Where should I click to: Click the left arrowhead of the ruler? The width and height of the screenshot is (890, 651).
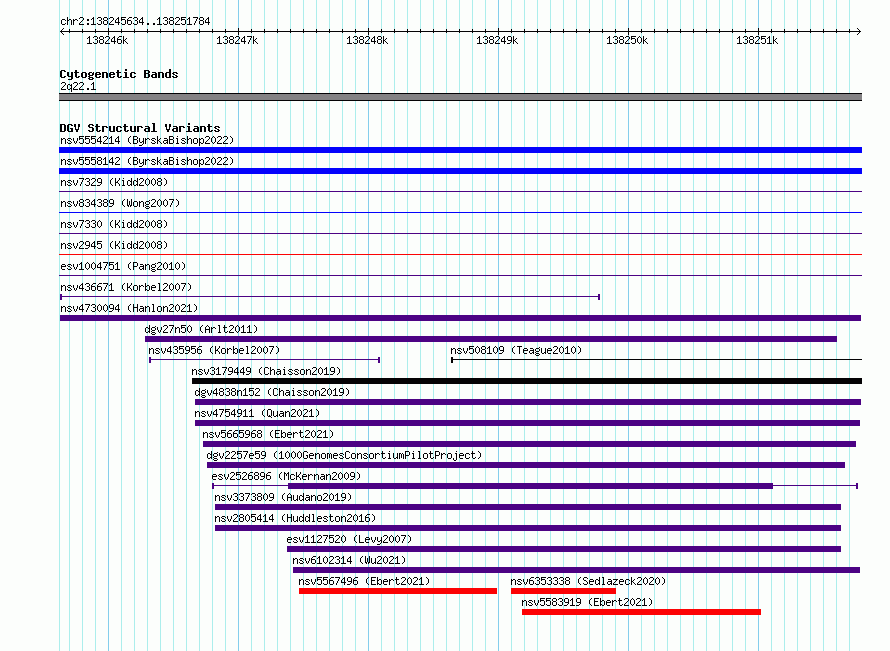tap(62, 31)
